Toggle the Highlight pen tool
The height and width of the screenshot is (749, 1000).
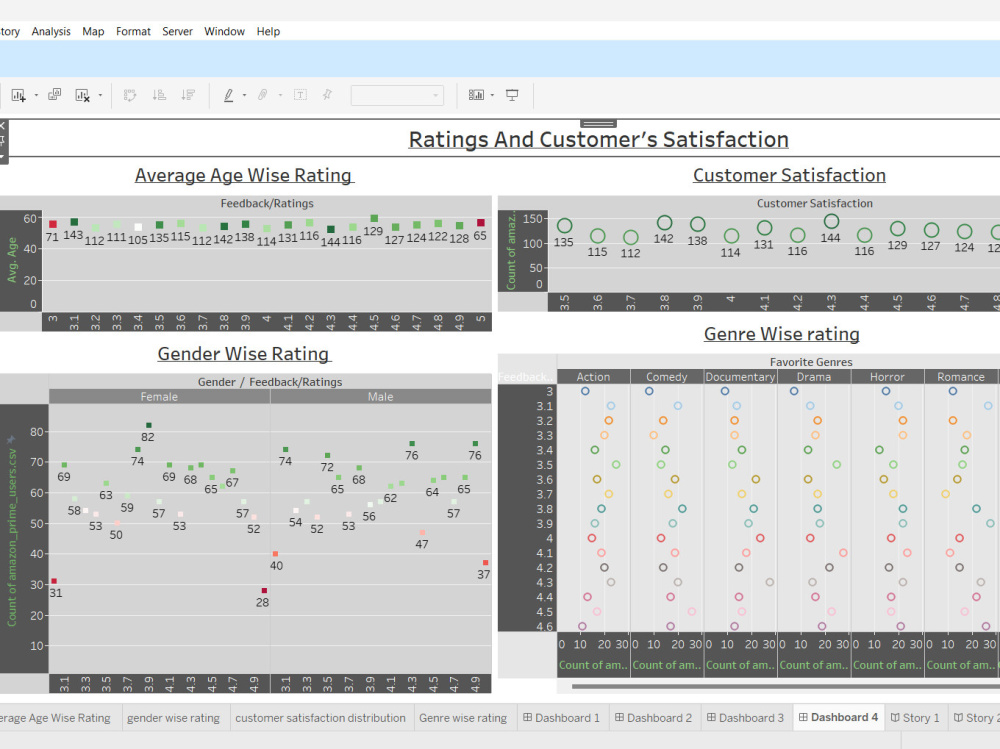[x=230, y=94]
